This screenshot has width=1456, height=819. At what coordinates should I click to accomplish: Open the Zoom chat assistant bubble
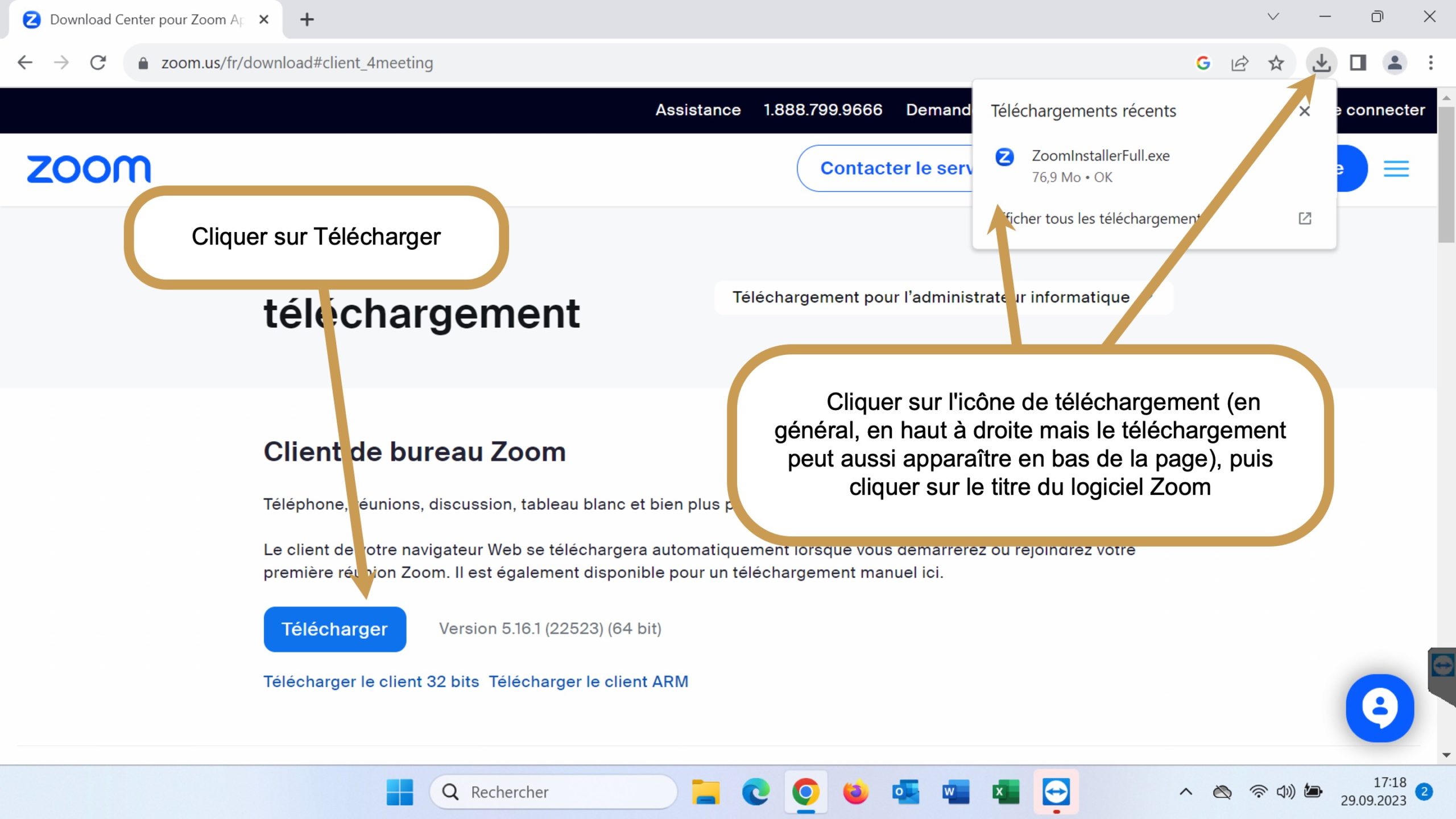coord(1379,708)
